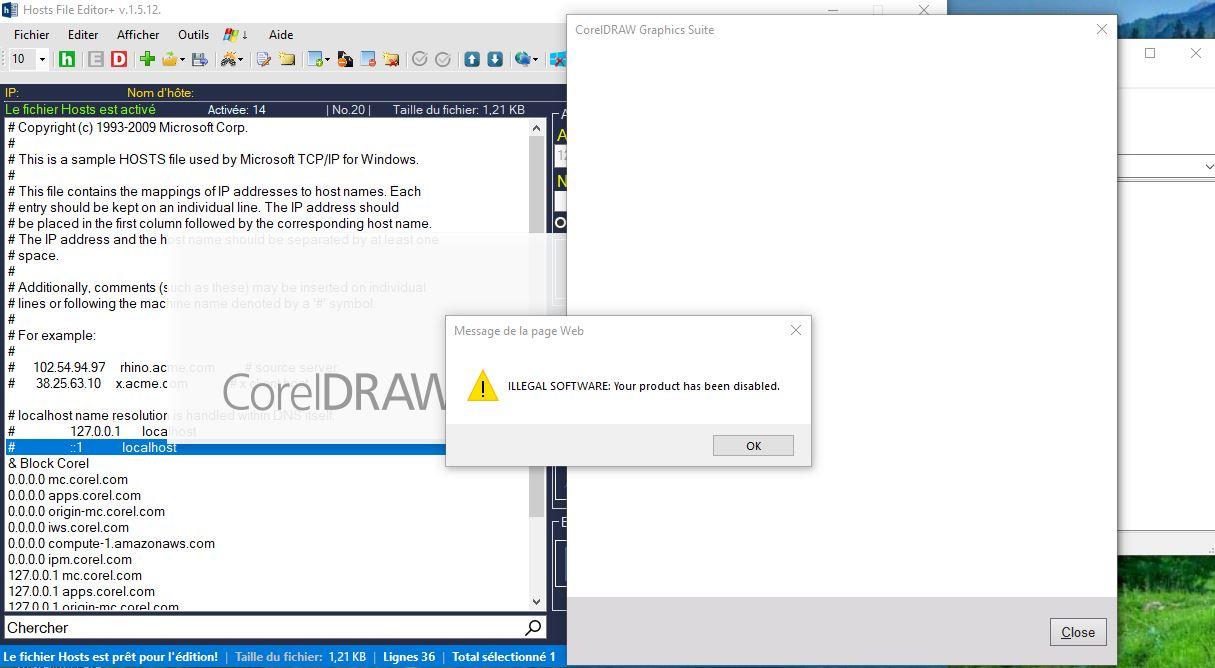1215x668 pixels.
Task: Select the '0.0.0.0 mc.corel.com' line
Action: pyautogui.click(x=68, y=479)
